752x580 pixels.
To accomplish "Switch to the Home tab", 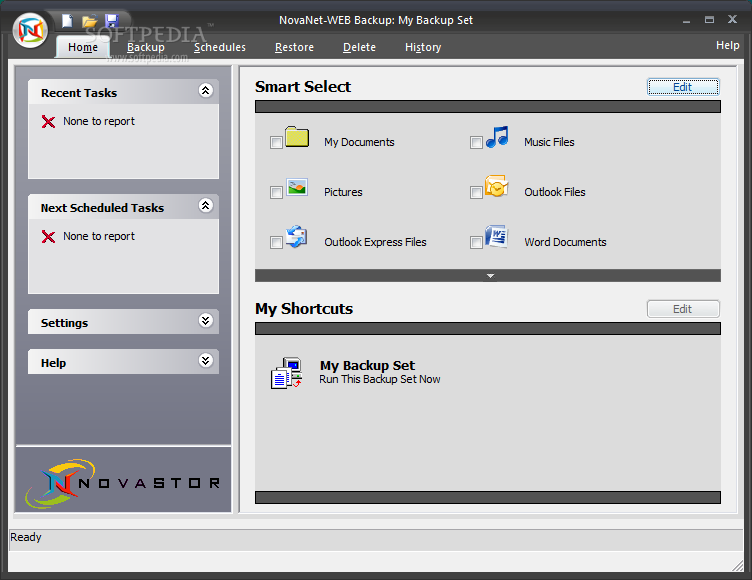I will [x=82, y=47].
